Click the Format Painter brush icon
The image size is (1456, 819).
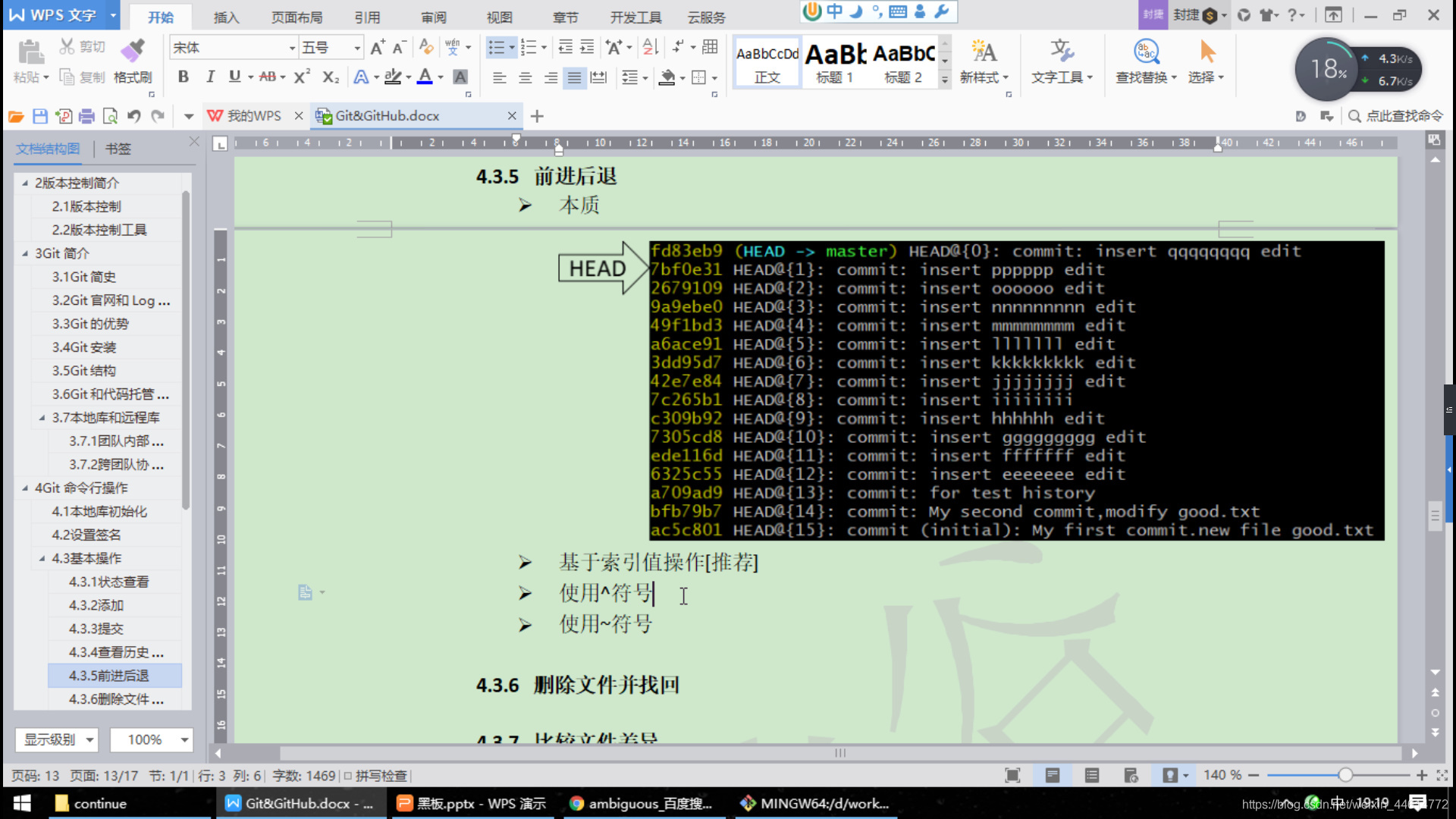(x=133, y=50)
